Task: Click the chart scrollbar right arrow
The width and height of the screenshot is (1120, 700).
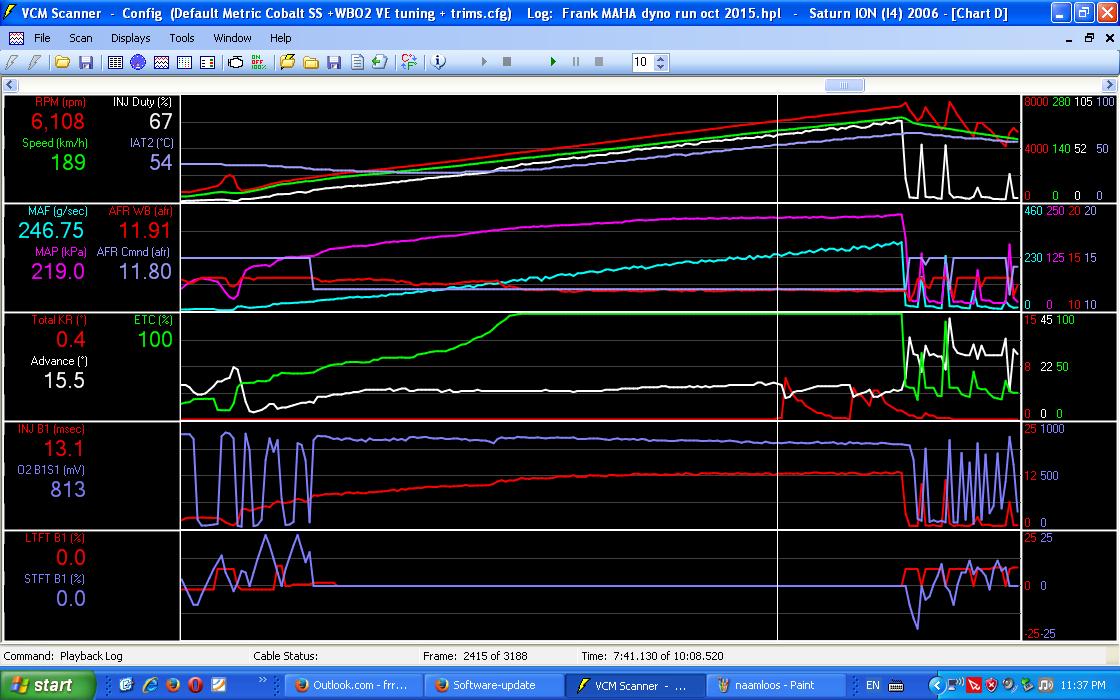Action: [x=1109, y=85]
